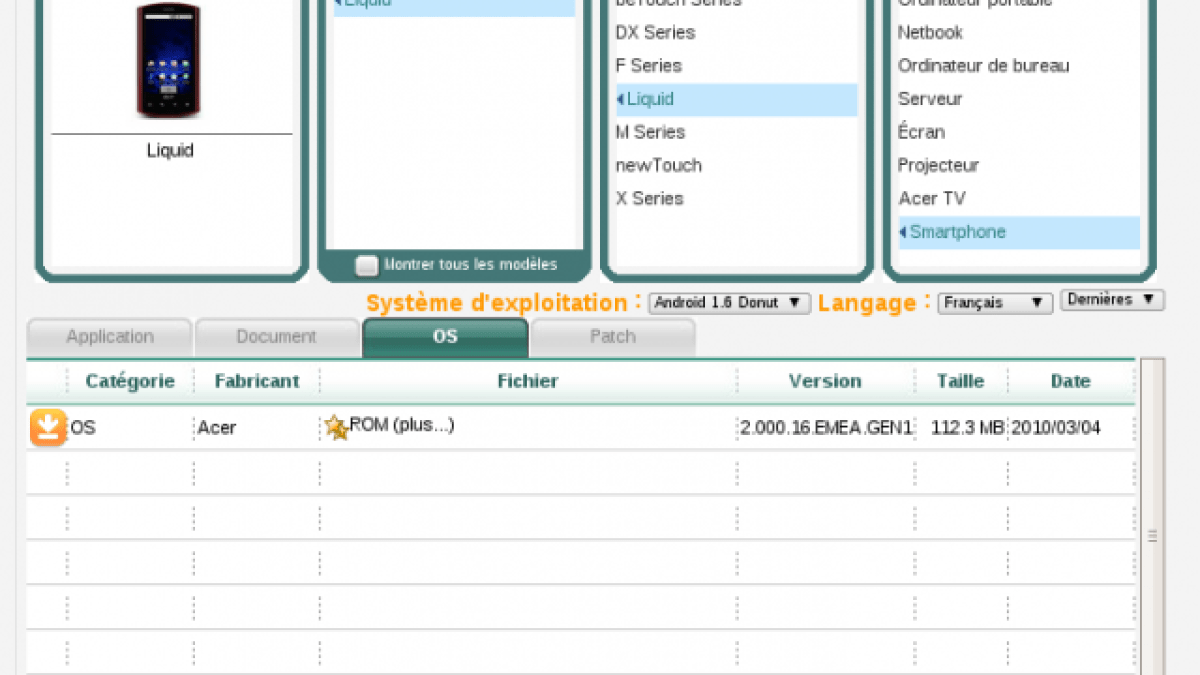The image size is (1200, 675).
Task: Open the Android 1.6 Donut dropdown
Action: point(729,303)
